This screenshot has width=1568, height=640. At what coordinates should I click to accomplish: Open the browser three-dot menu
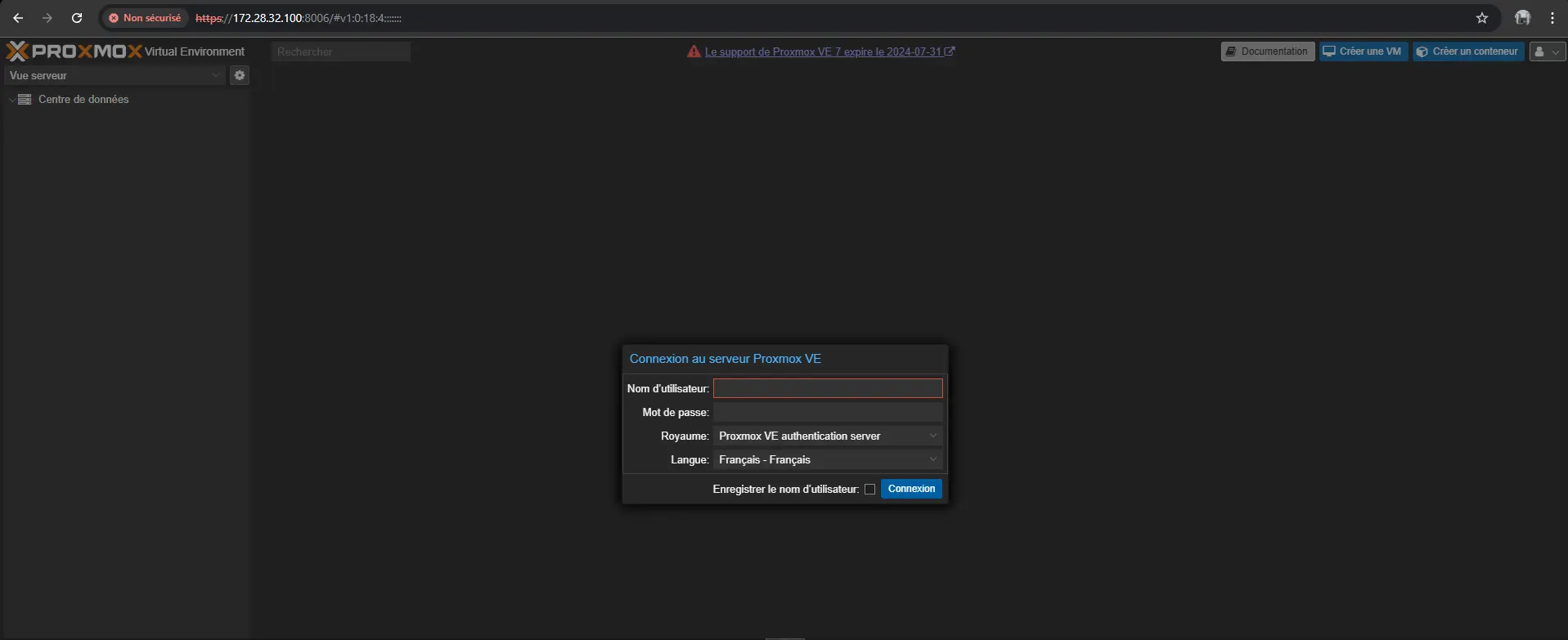pyautogui.click(x=1552, y=18)
